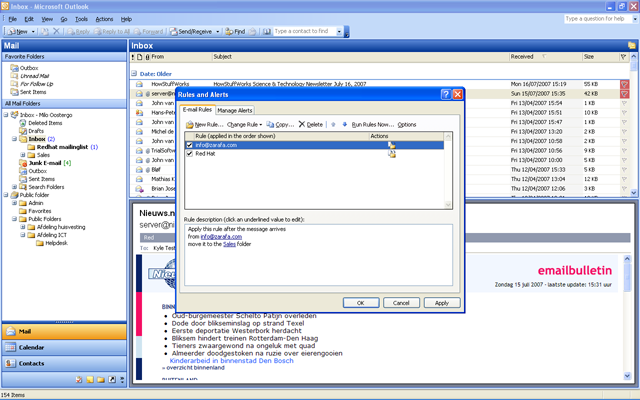Open the Actions menu
This screenshot has height=400, width=640.
pyautogui.click(x=104, y=19)
